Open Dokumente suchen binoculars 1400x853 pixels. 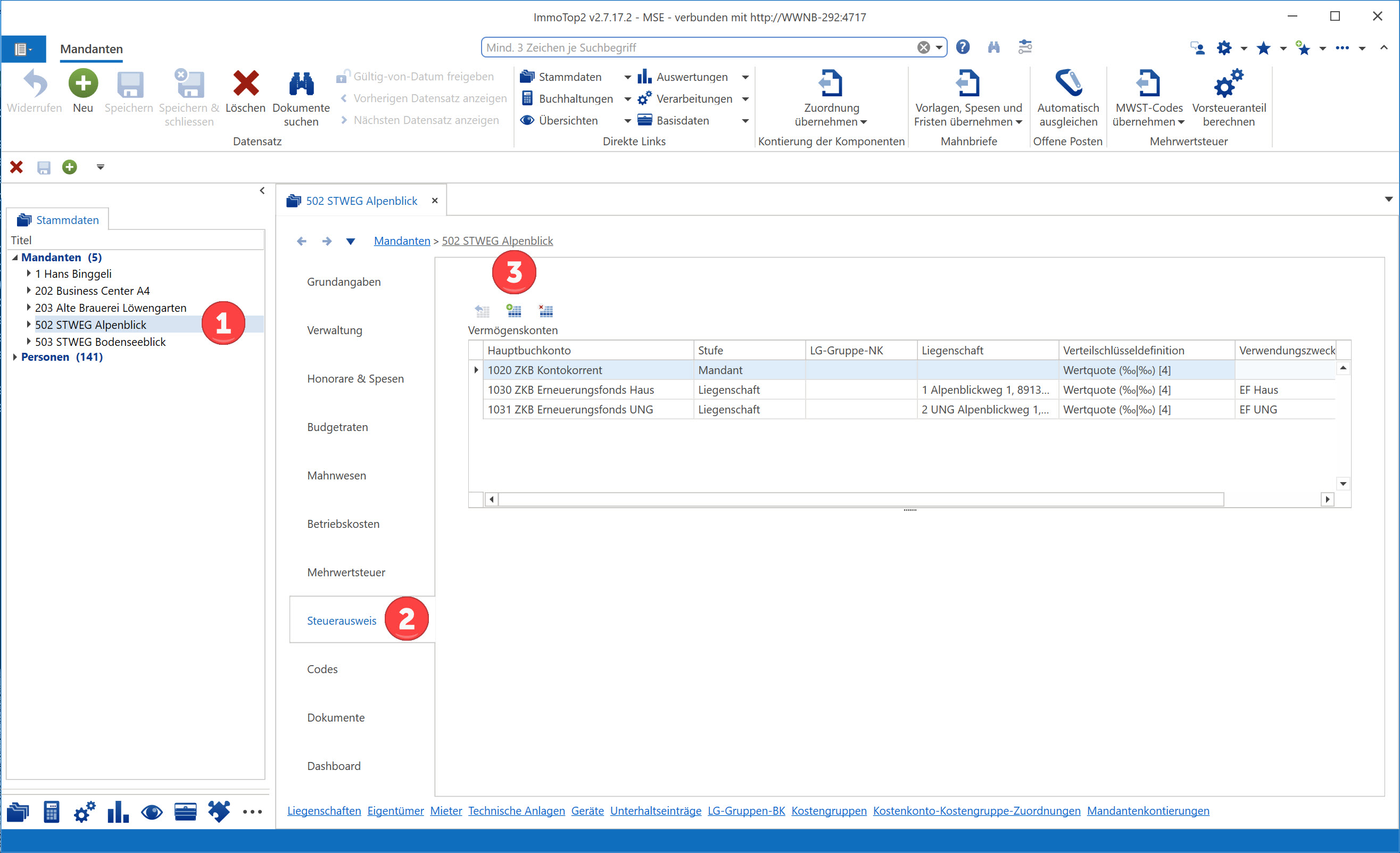tap(301, 84)
